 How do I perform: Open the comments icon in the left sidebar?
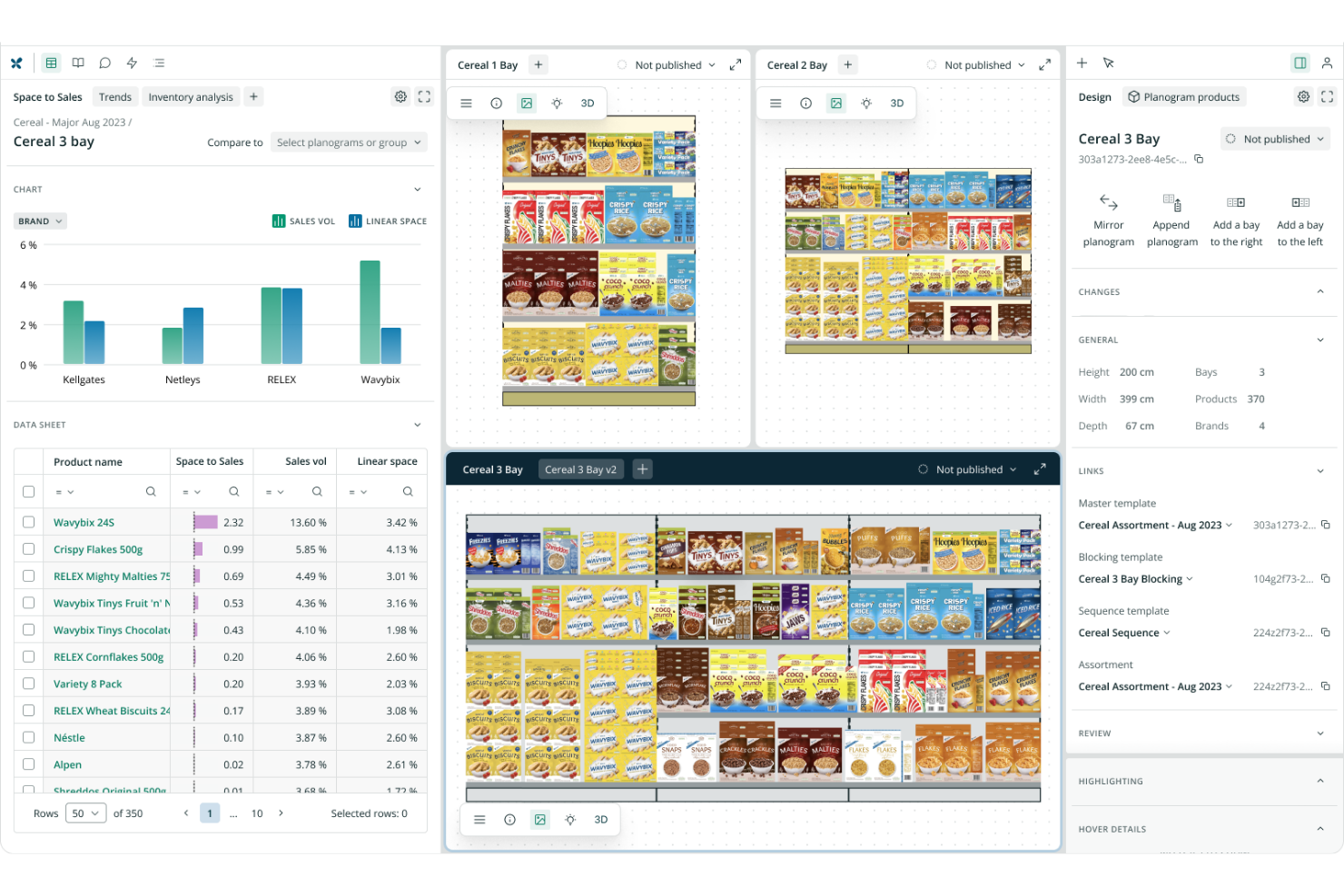[x=104, y=63]
